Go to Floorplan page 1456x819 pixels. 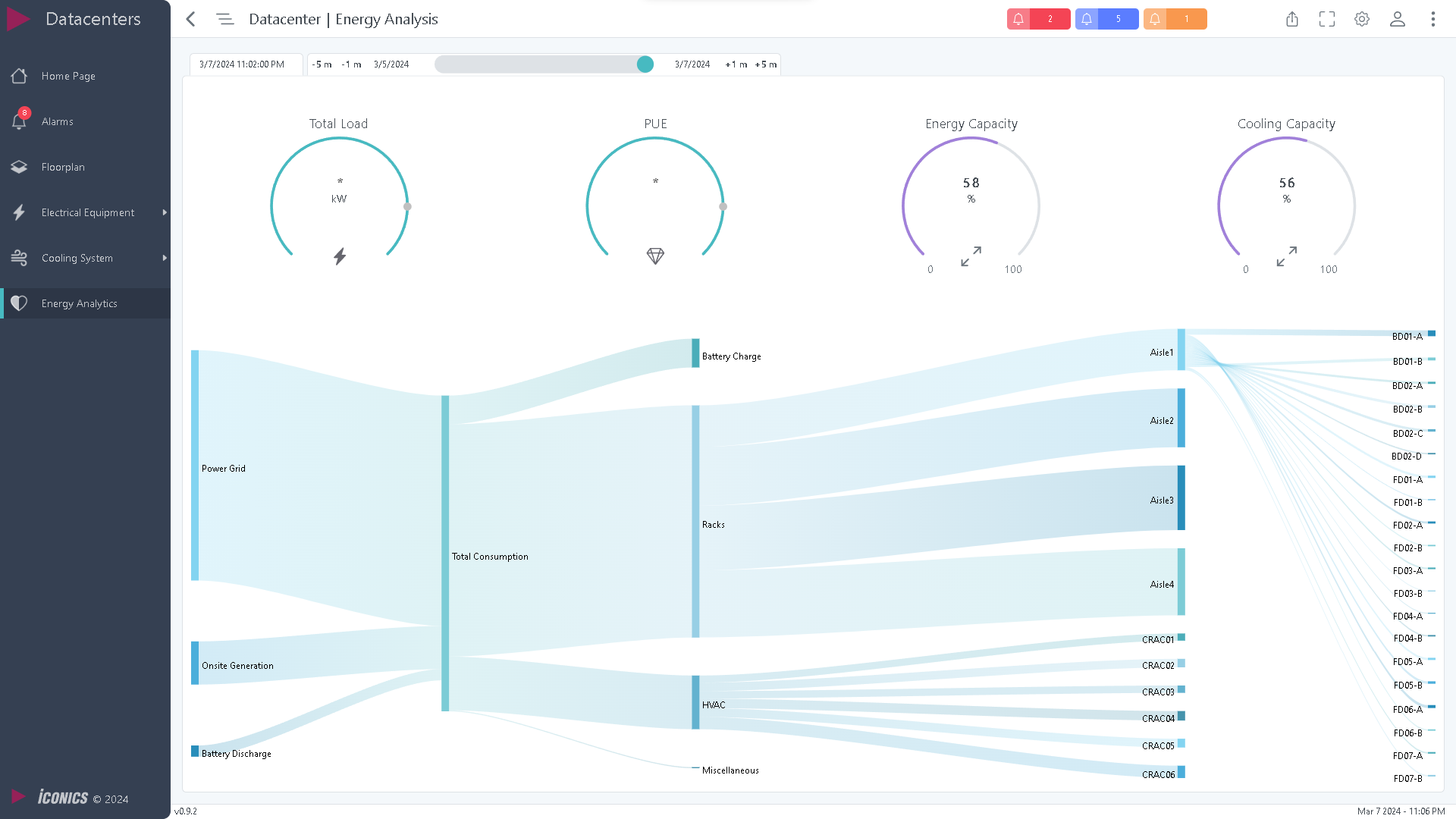pos(63,167)
